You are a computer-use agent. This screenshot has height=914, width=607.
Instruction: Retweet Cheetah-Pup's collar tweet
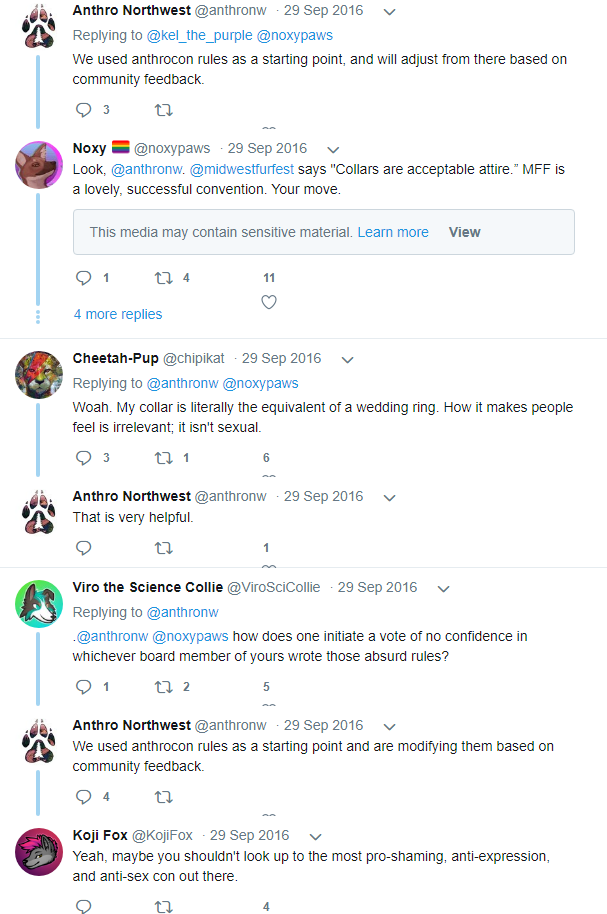click(x=164, y=458)
